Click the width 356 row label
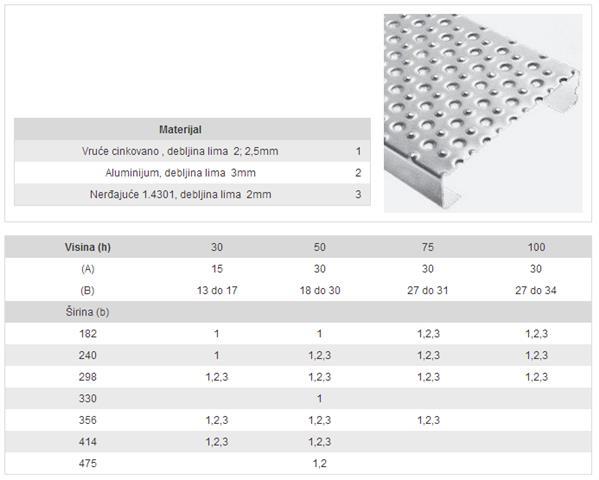This screenshot has height=480, width=599. (87, 420)
